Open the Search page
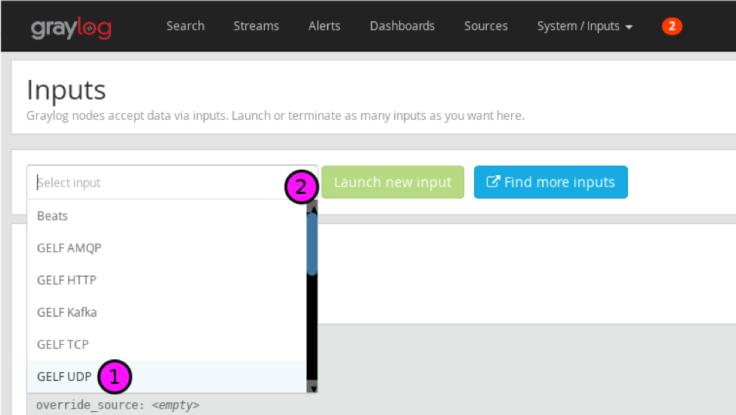The width and height of the screenshot is (736, 415). [185, 26]
